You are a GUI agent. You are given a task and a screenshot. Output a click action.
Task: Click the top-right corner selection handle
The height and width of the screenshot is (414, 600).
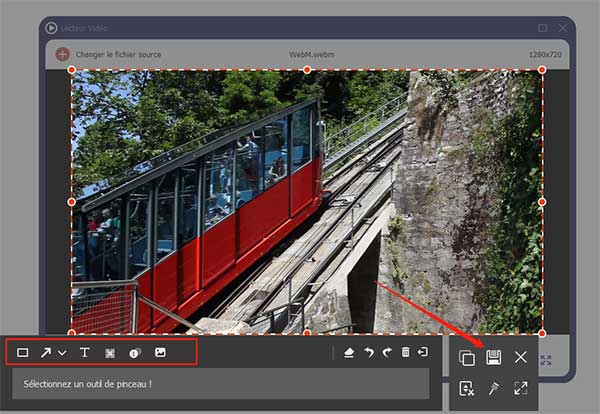542,70
